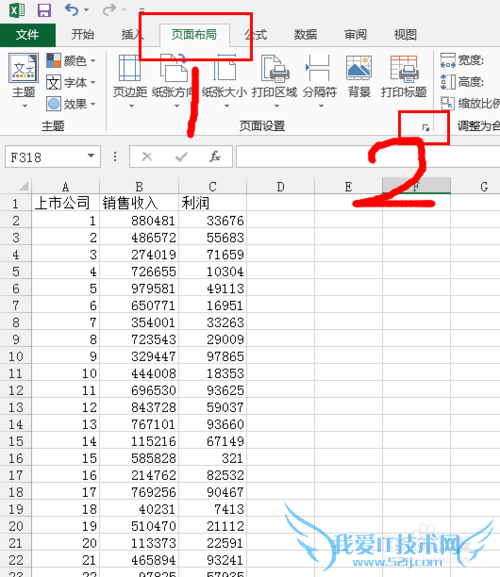Select row 22 header
Image resolution: width=500 pixels, height=577 pixels.
15,560
